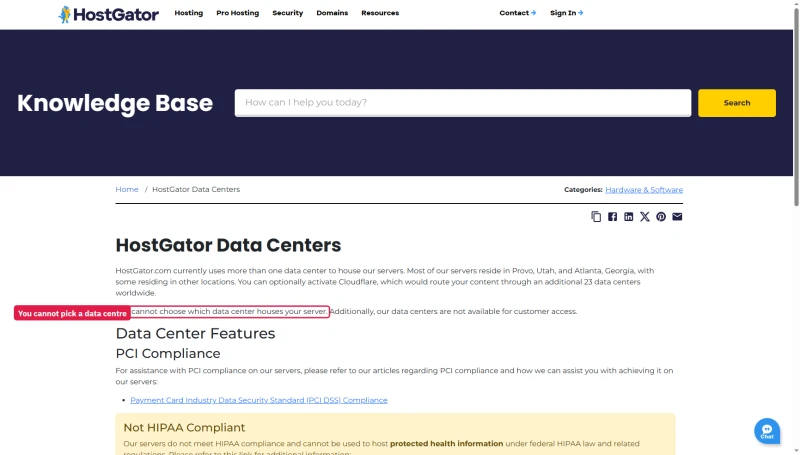Click the knowledge base search field

(x=463, y=103)
